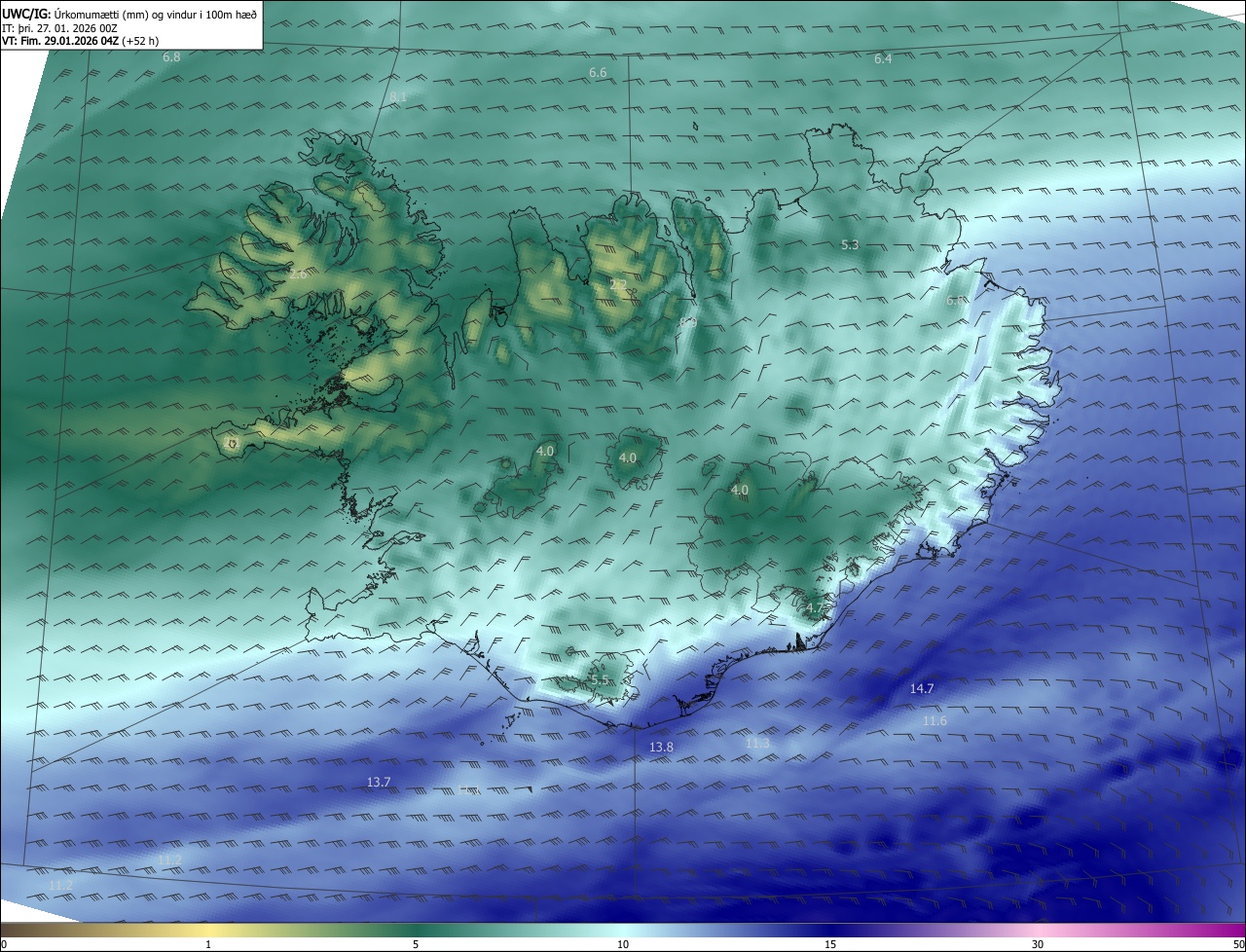1246x952 pixels.
Task: Click the 5 tick on the color scale
Action: (416, 944)
